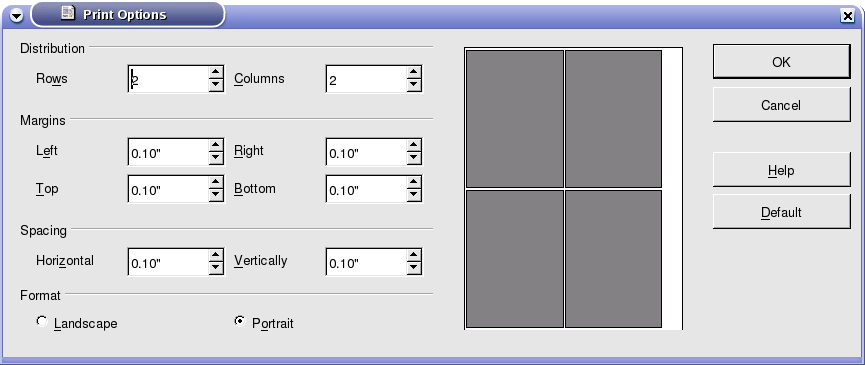Screen dimensions: 865x365
Task: Increase Horizontal spacing with up arrow
Action: [x=216, y=255]
